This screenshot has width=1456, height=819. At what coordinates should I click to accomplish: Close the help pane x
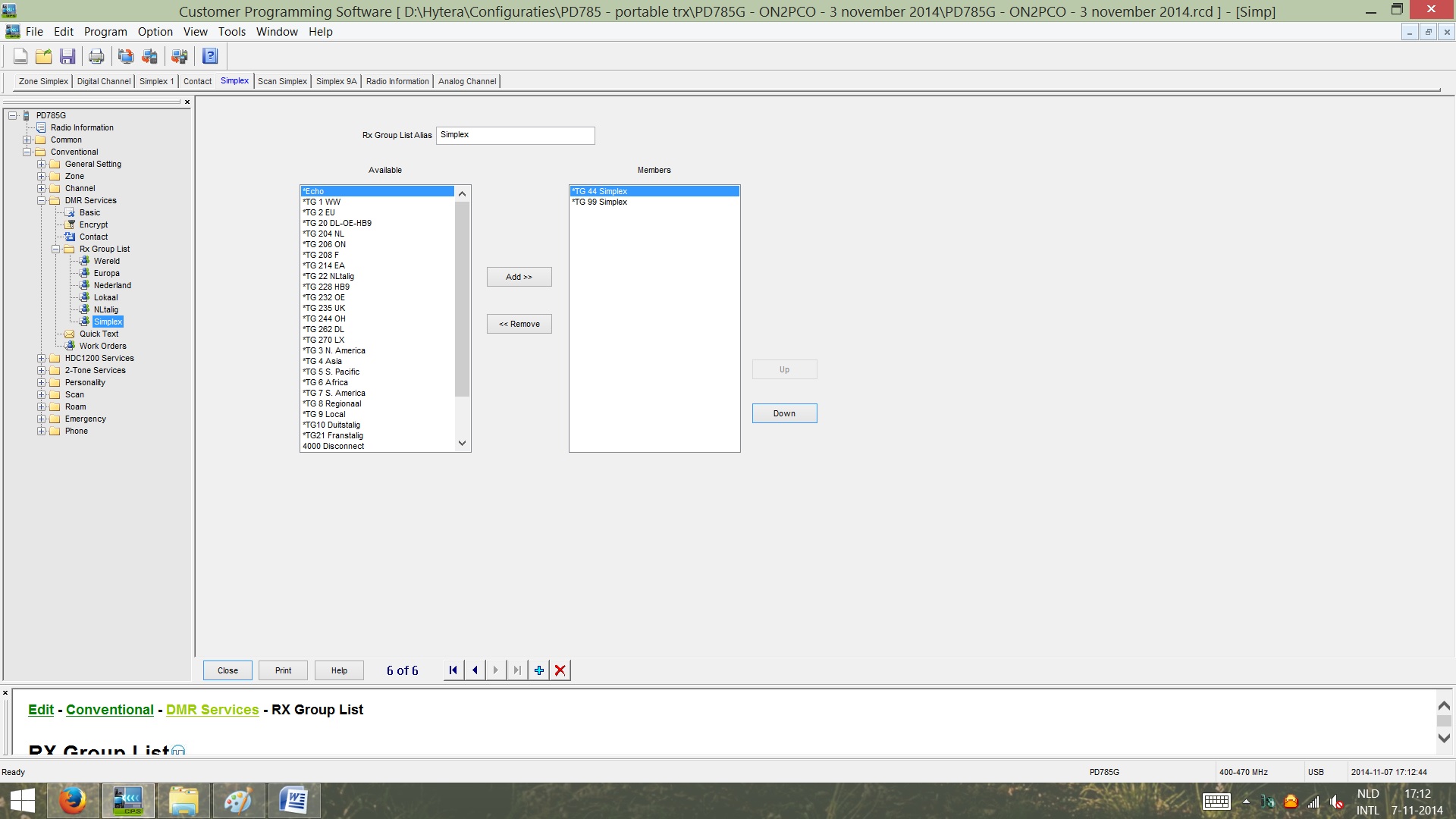click(5, 692)
